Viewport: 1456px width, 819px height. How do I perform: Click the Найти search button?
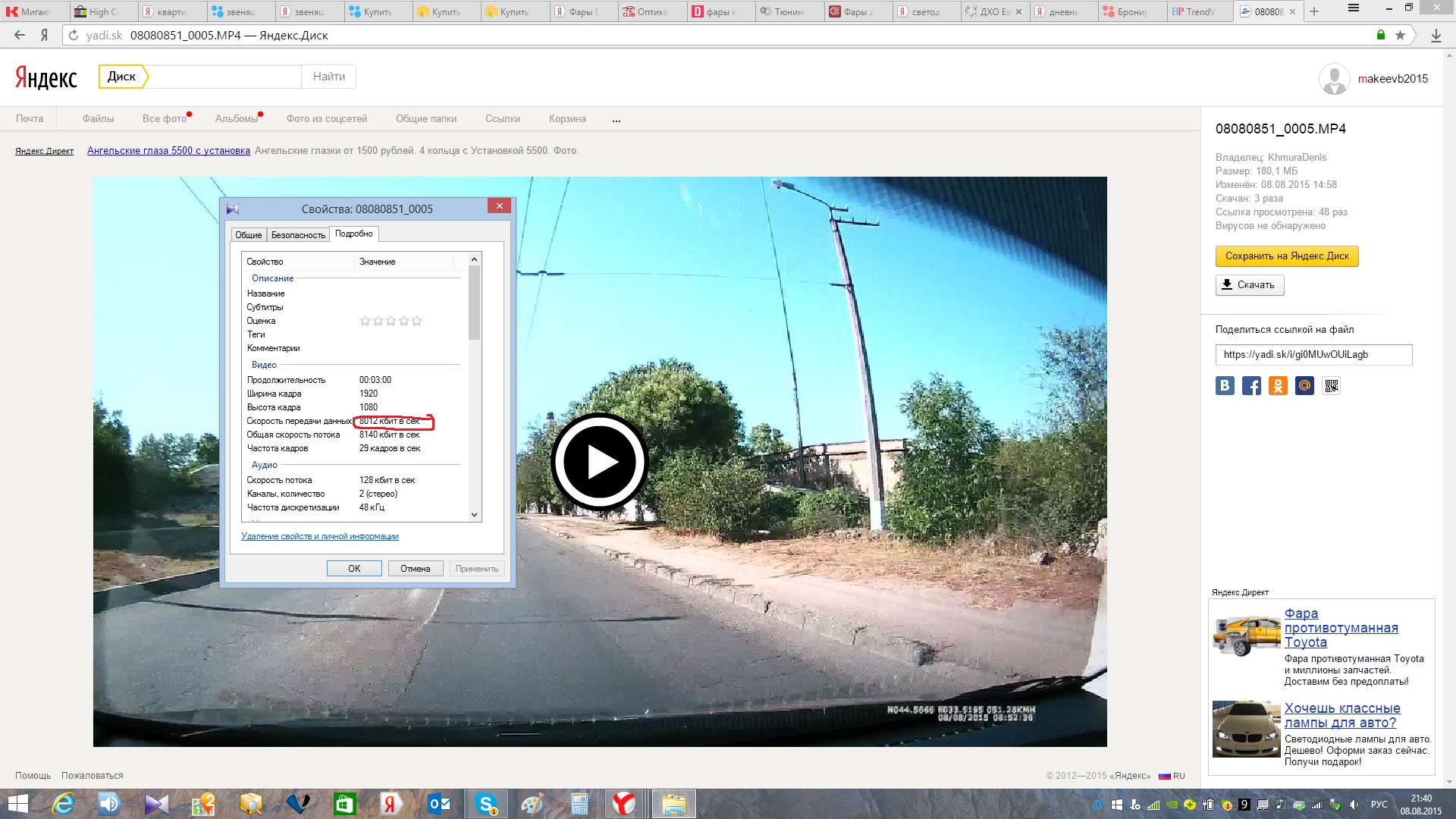(328, 77)
